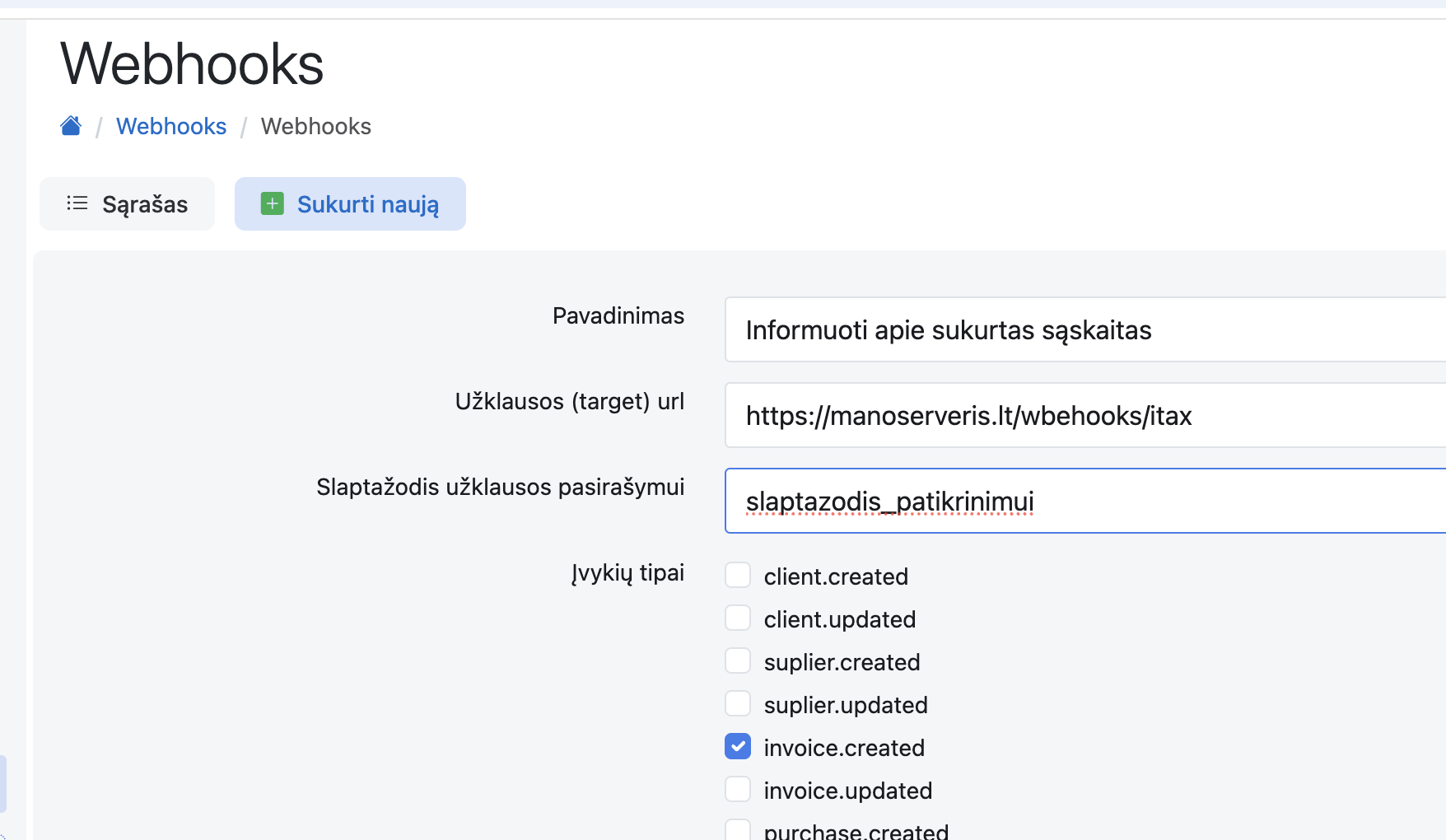The width and height of the screenshot is (1446, 840).
Task: Click the Pavadinimas form label
Action: pos(618,315)
